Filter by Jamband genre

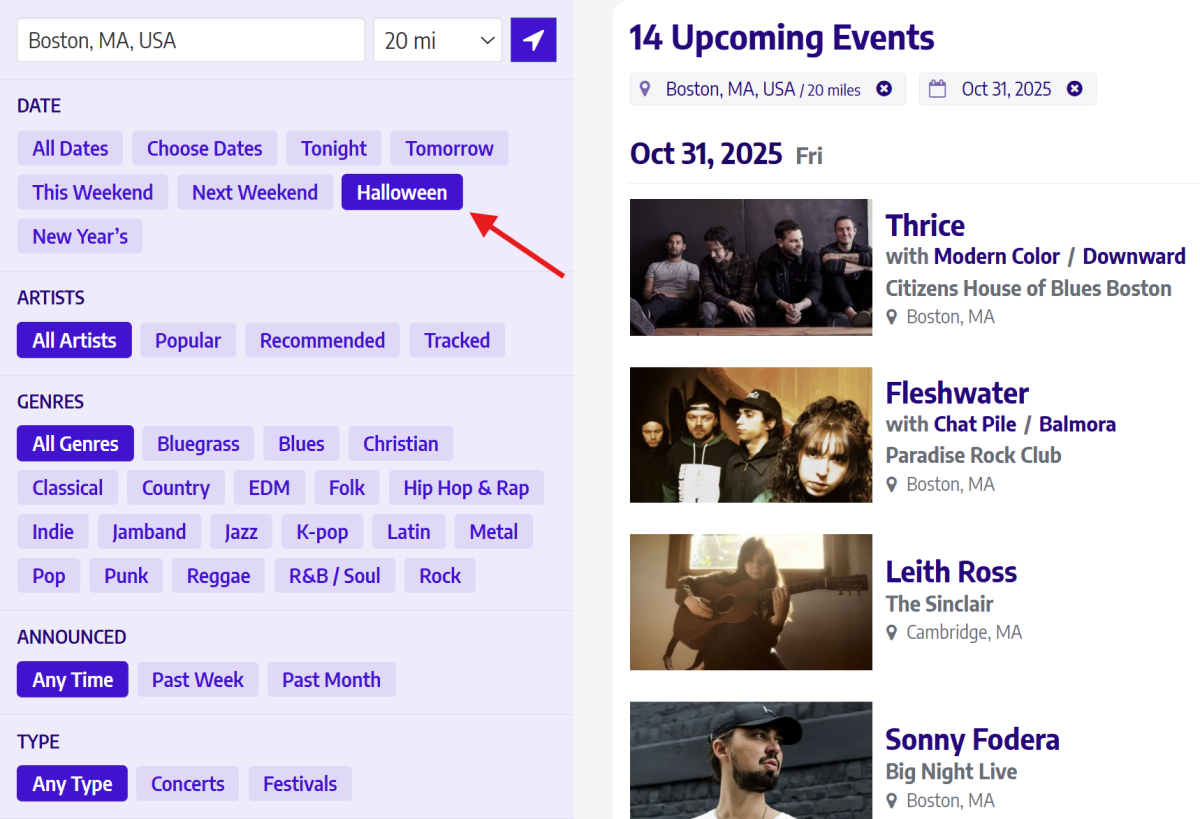(149, 532)
